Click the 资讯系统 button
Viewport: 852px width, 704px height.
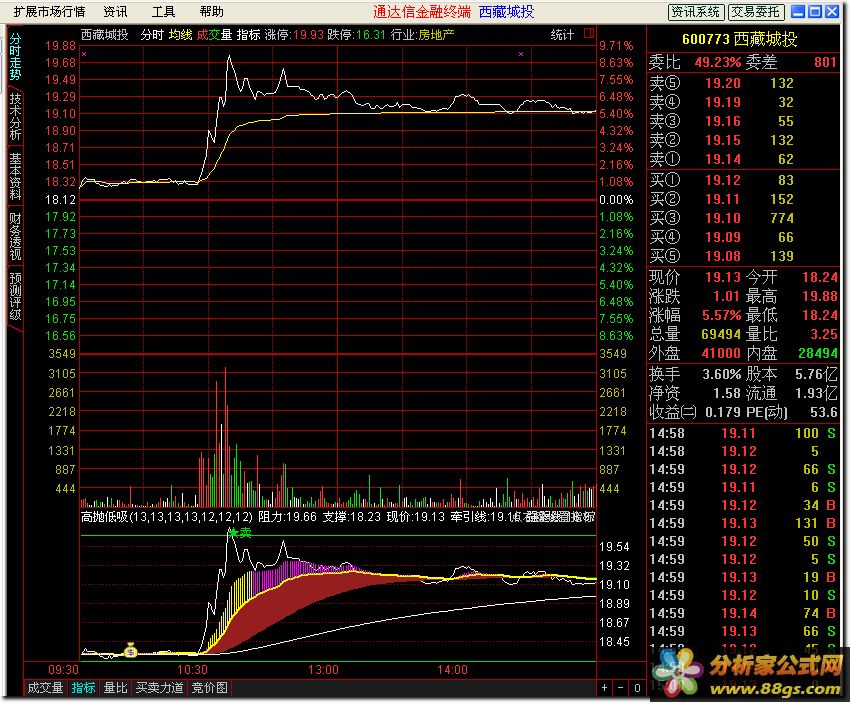tap(696, 12)
